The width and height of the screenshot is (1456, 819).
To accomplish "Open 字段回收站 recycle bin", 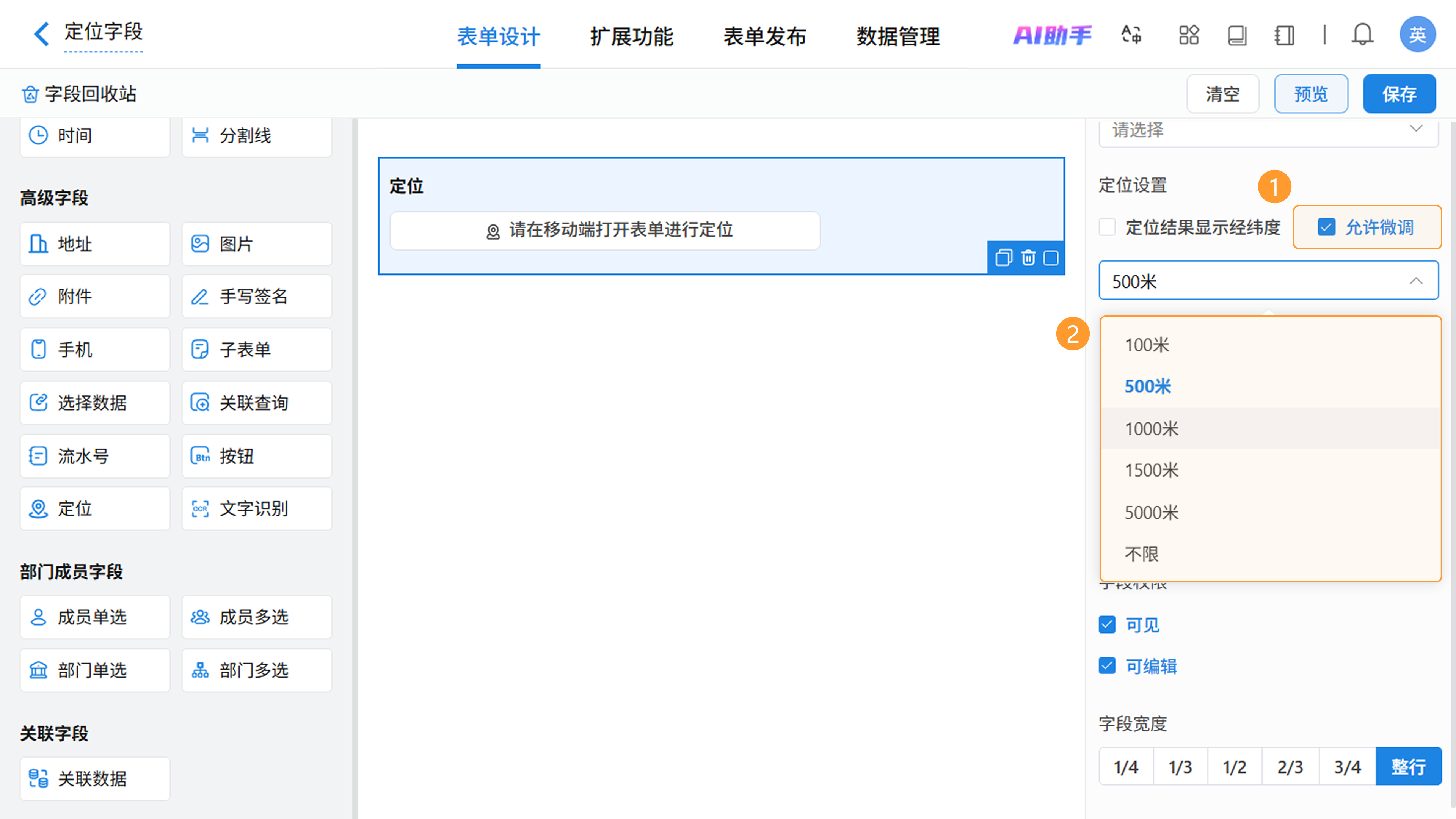I will click(79, 94).
